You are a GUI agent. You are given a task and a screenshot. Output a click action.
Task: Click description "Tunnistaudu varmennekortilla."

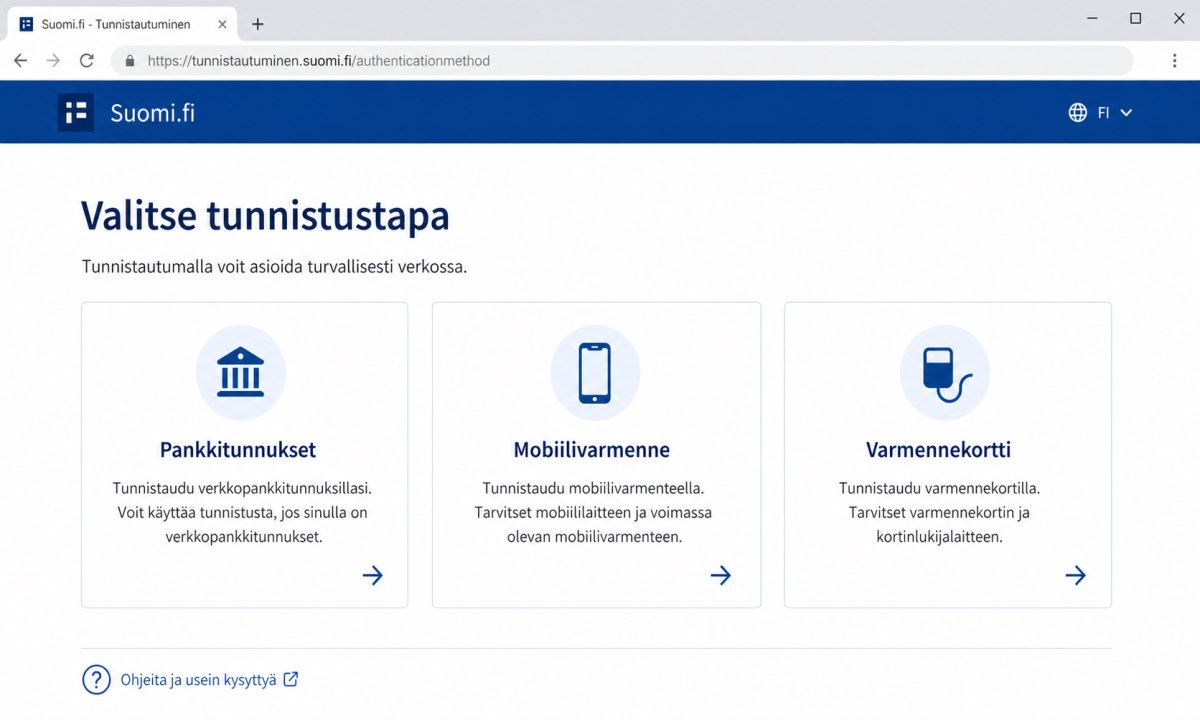pyautogui.click(x=940, y=489)
